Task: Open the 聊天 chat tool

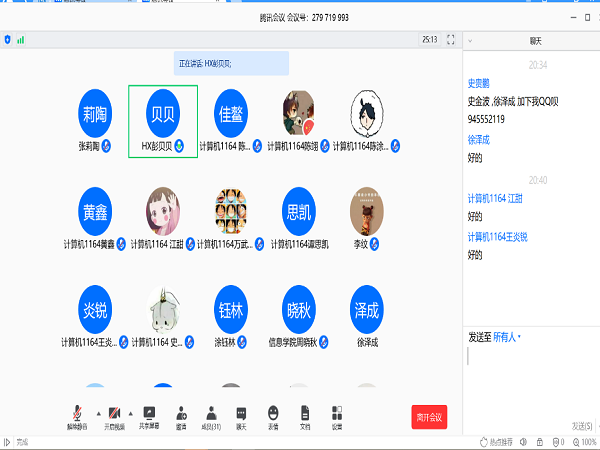Action: 241,418
